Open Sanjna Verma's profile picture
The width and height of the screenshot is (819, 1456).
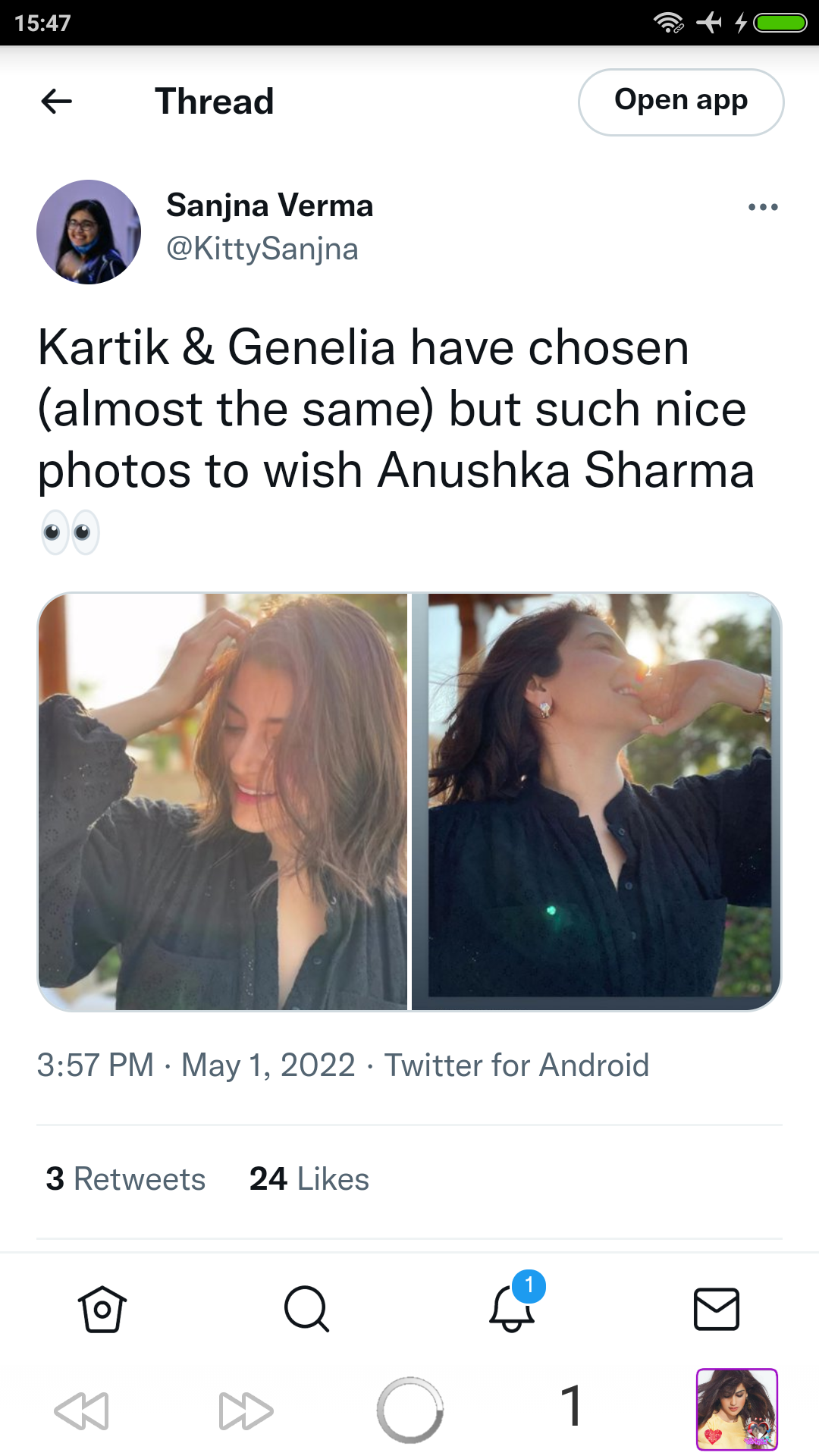[x=89, y=232]
